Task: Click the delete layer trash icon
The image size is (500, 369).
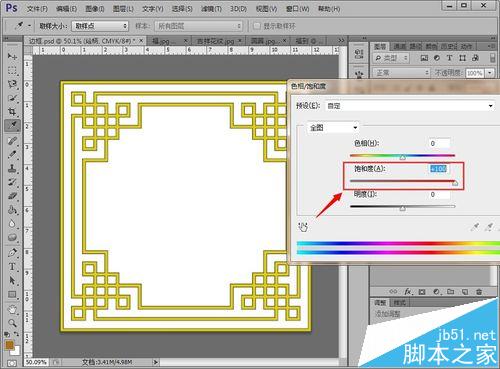Action: [479, 292]
